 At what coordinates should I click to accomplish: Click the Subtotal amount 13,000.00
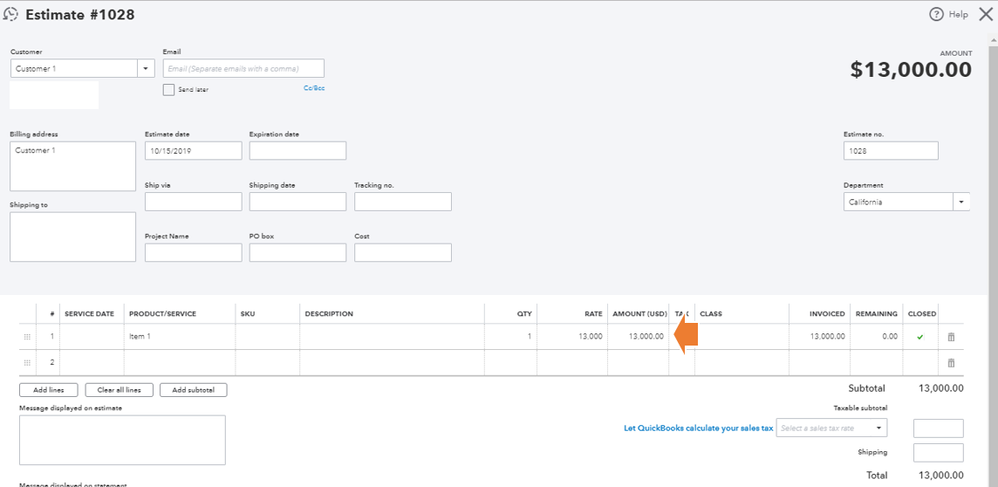(941, 388)
